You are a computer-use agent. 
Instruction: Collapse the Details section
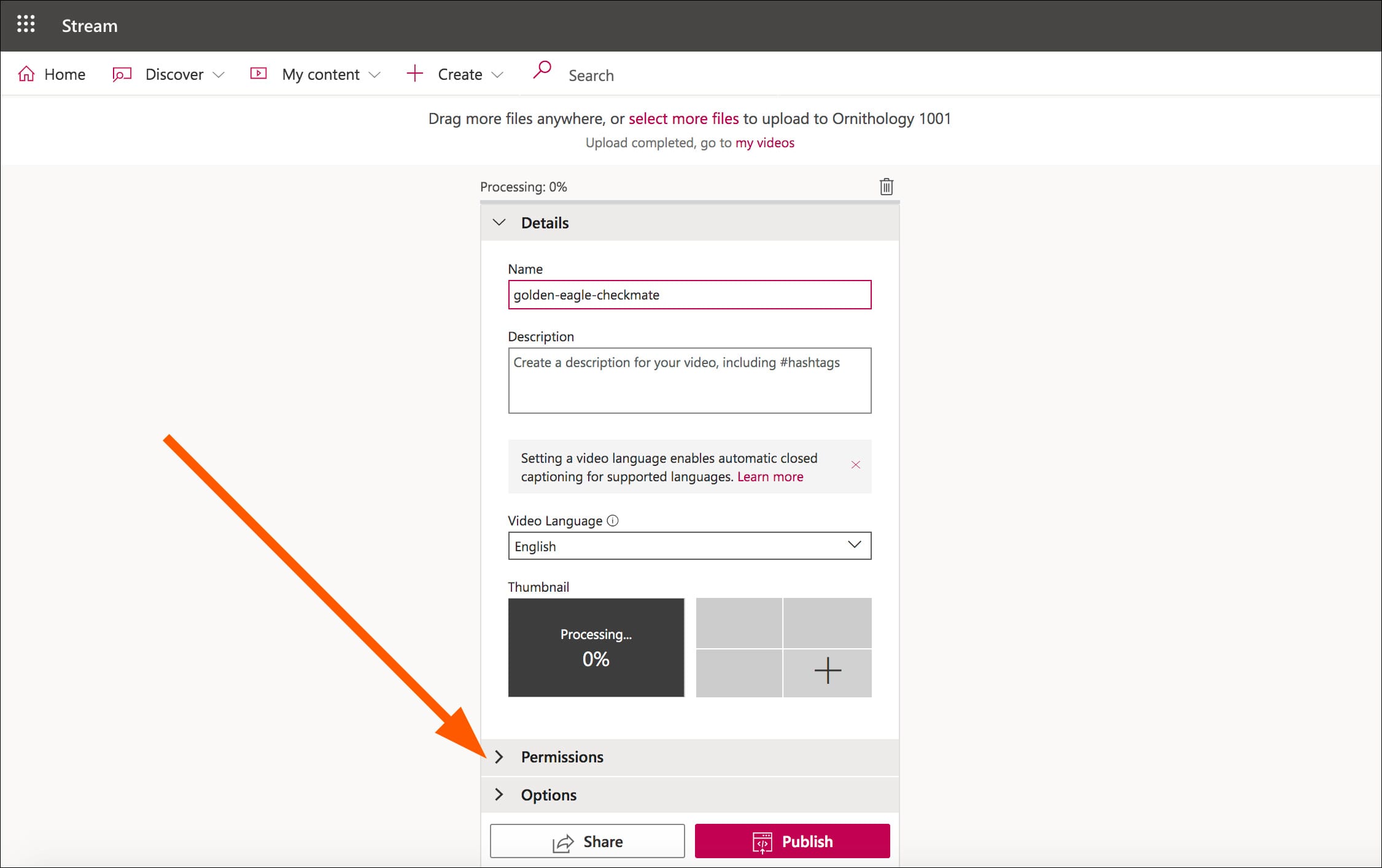(x=499, y=223)
